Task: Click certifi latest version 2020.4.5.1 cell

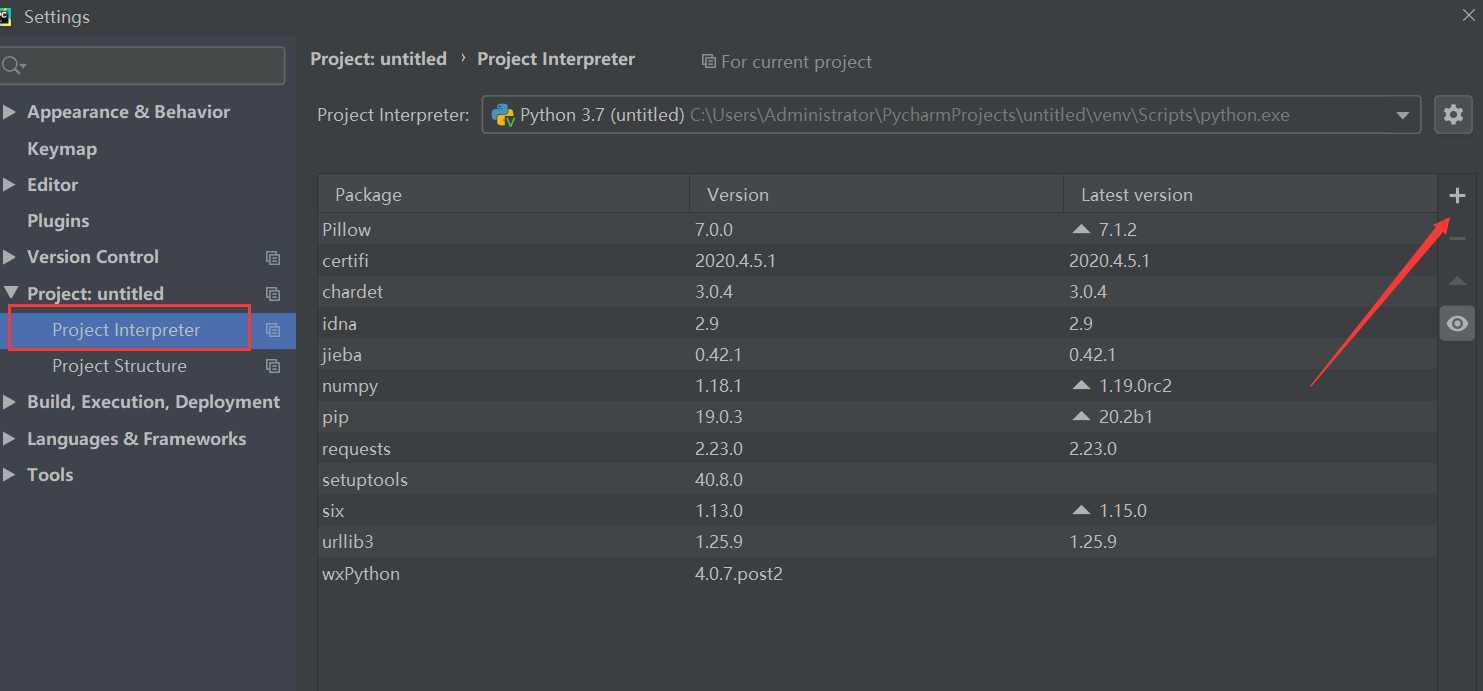Action: 1109,261
